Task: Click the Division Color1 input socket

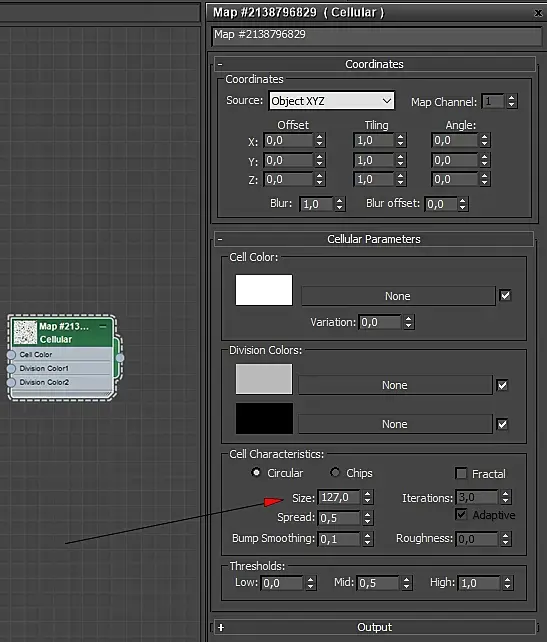Action: tap(11, 368)
